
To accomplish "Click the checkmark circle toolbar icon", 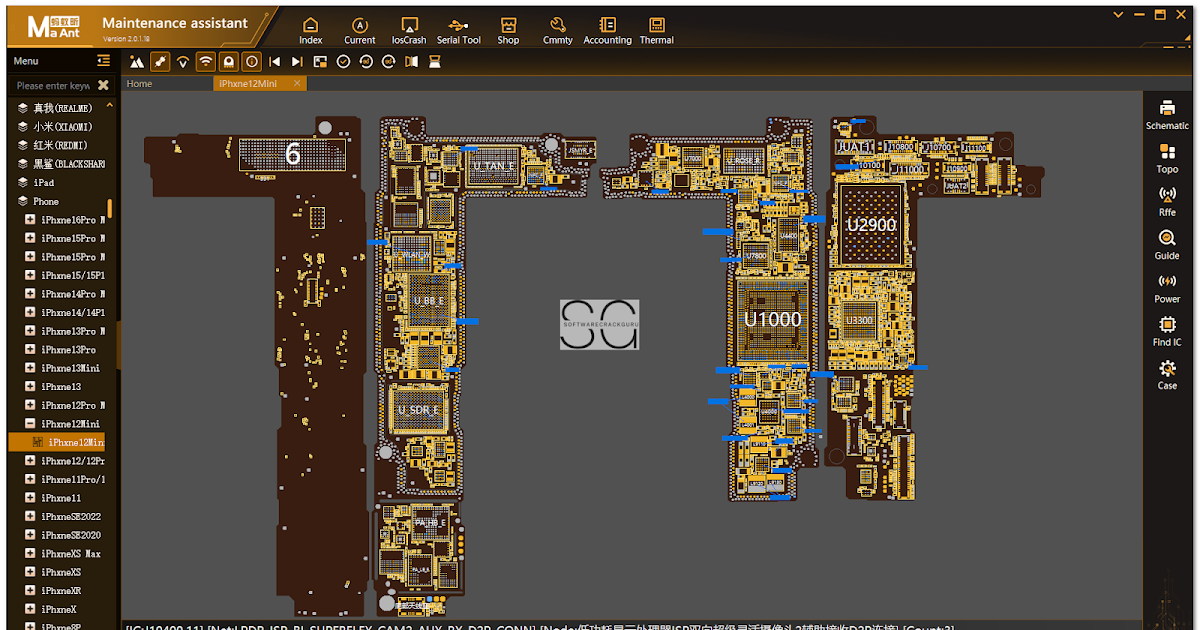I will 343,61.
